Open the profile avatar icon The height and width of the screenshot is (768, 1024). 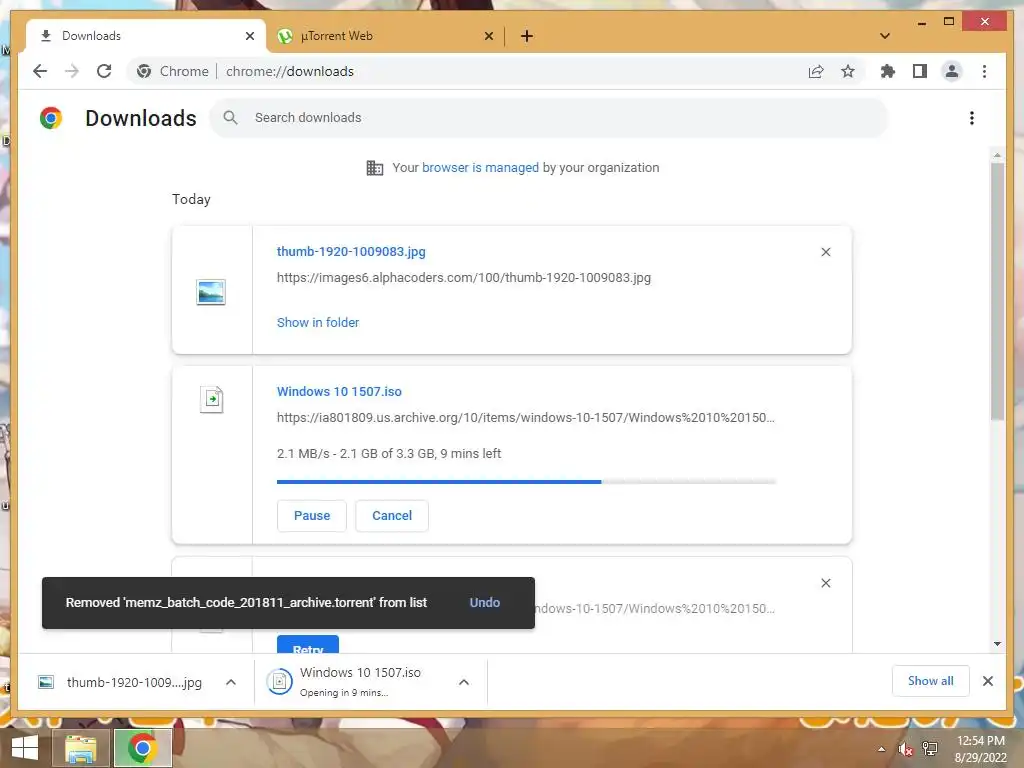[952, 71]
